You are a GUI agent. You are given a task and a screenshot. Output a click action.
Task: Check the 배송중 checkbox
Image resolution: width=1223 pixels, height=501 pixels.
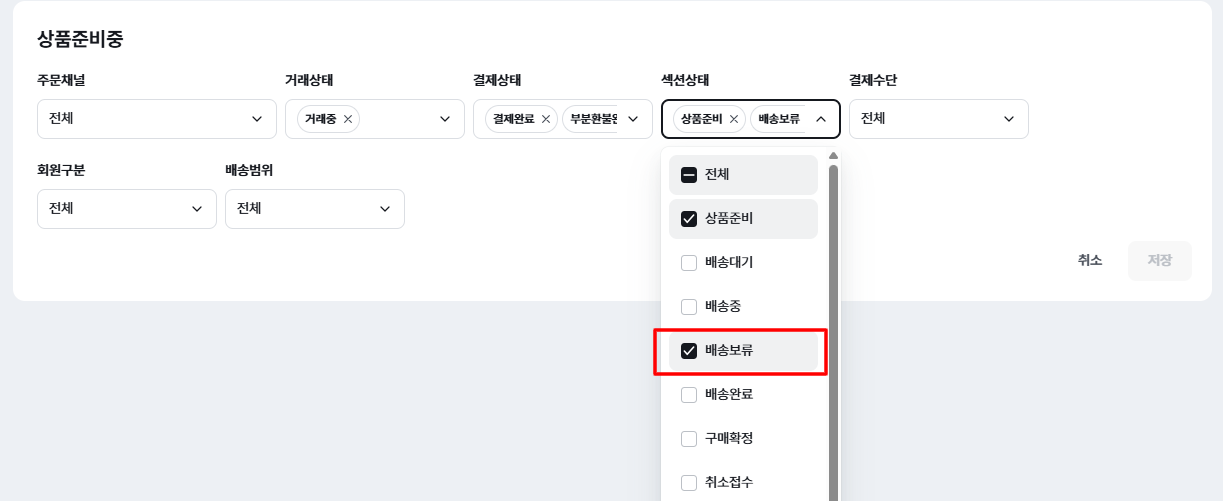click(x=689, y=306)
